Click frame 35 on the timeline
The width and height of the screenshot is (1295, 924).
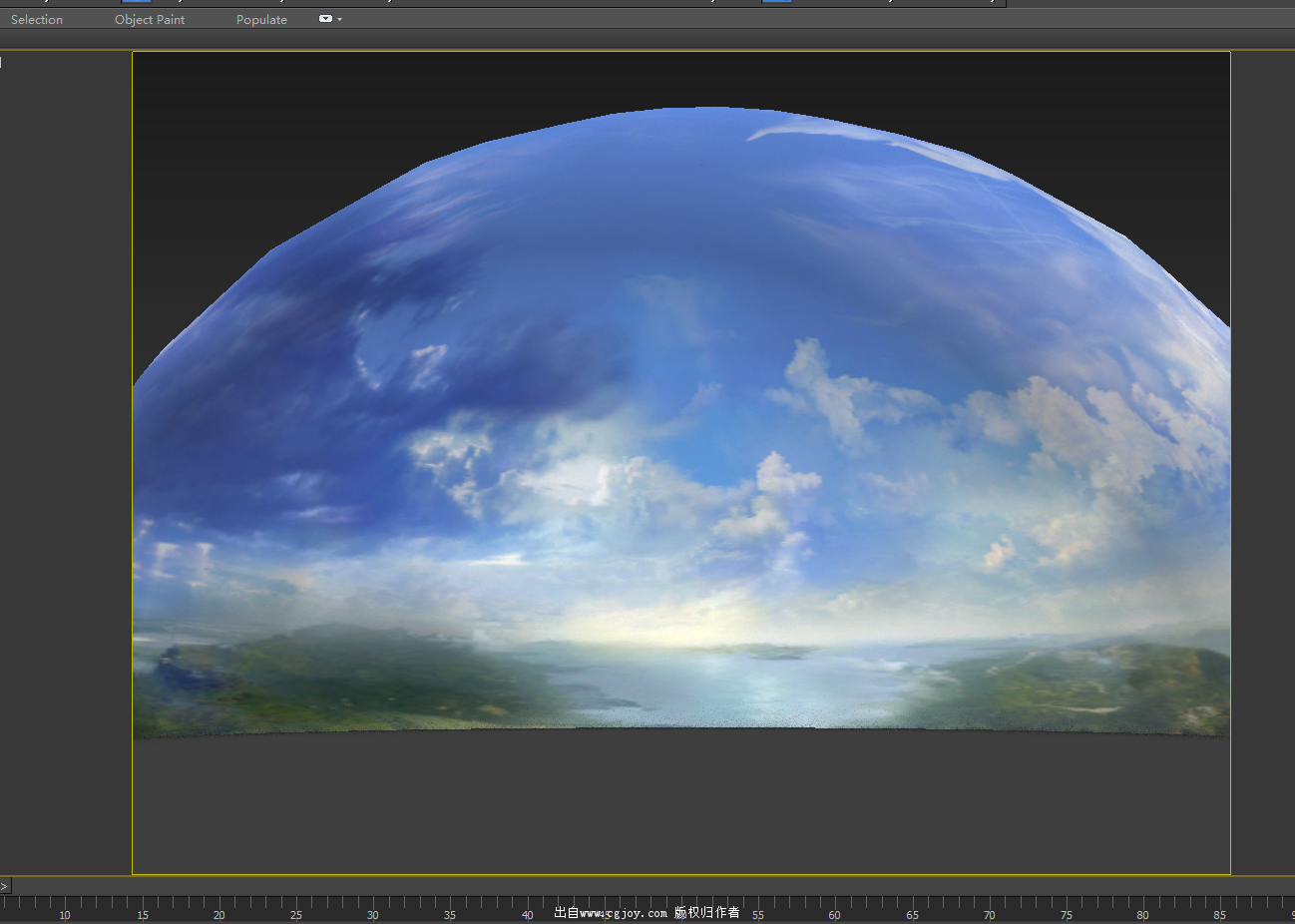(450, 915)
